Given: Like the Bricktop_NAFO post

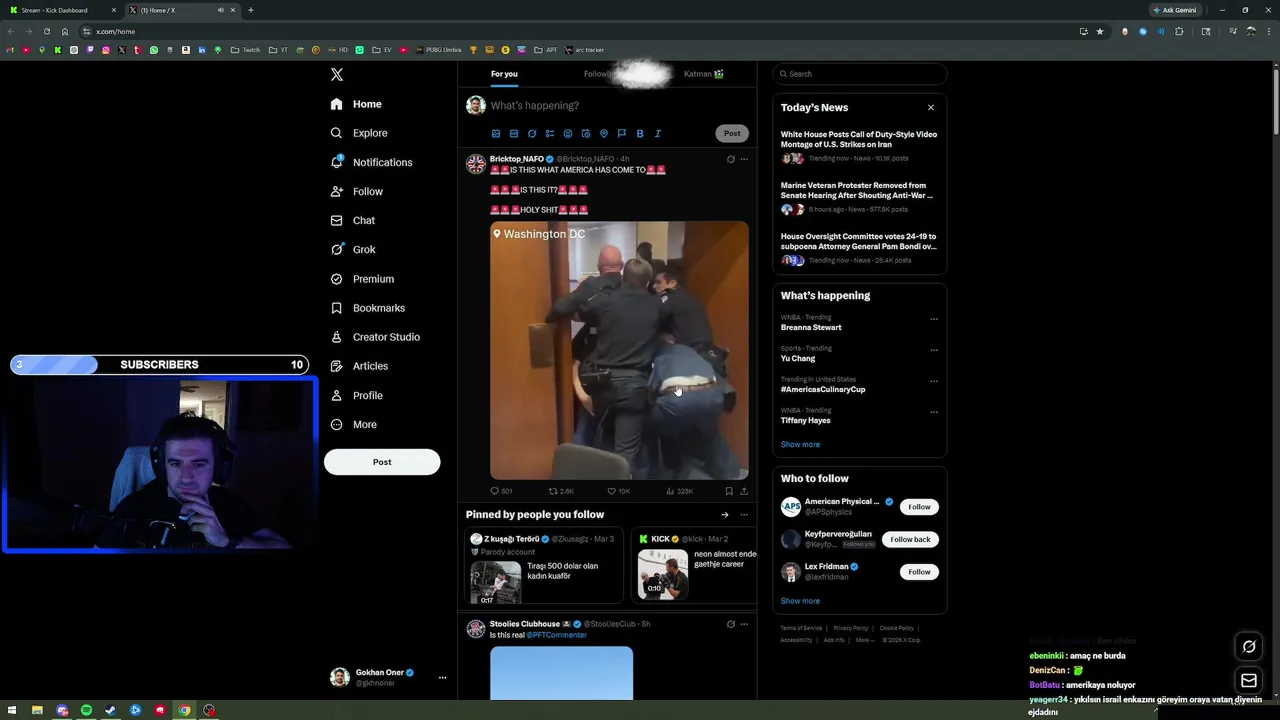Looking at the screenshot, I should pyautogui.click(x=619, y=491).
